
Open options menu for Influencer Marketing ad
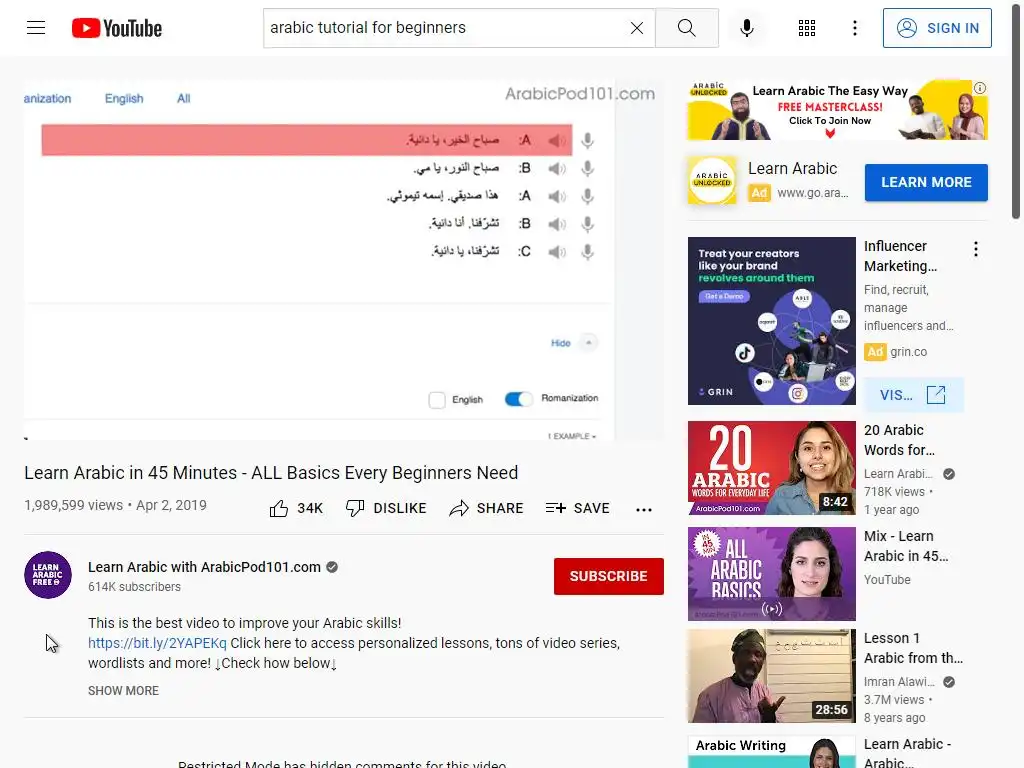click(x=976, y=249)
